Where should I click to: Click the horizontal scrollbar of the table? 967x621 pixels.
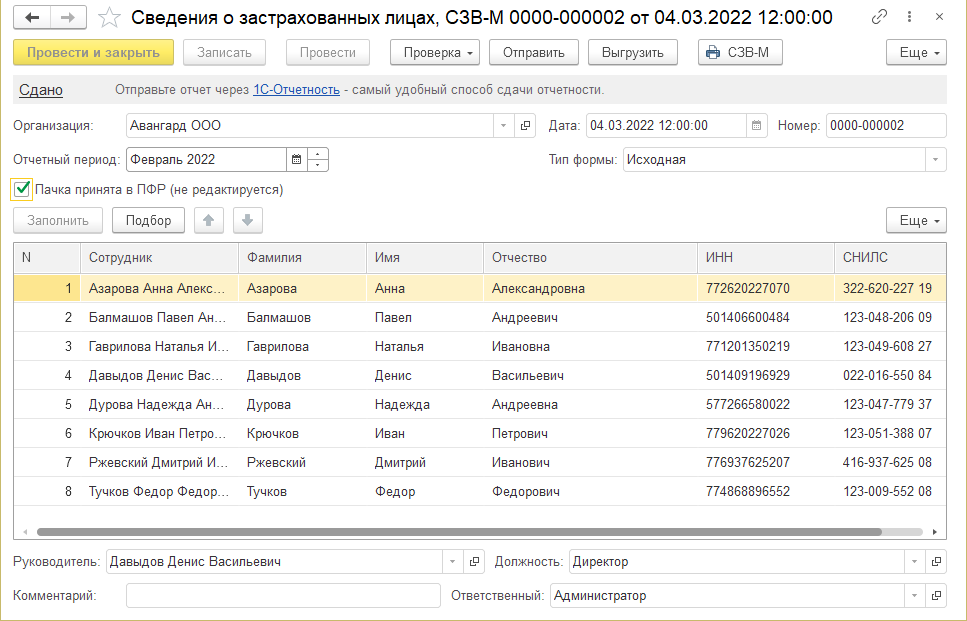tap(459, 532)
